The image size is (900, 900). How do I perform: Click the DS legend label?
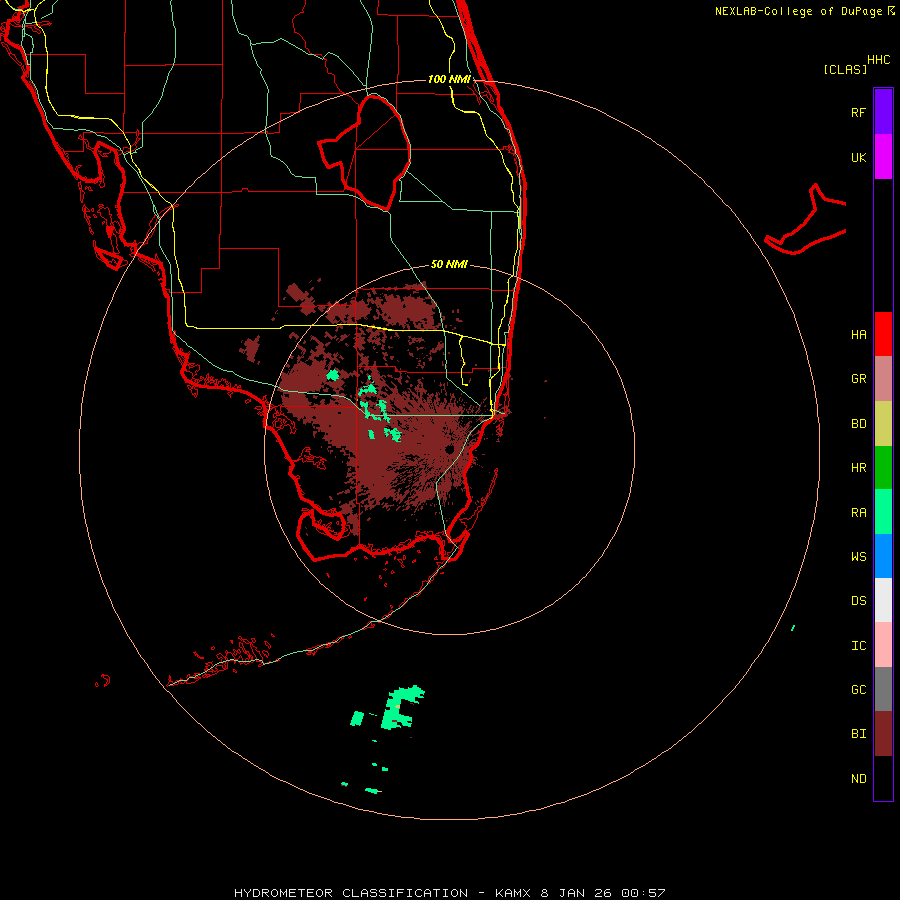[x=858, y=600]
